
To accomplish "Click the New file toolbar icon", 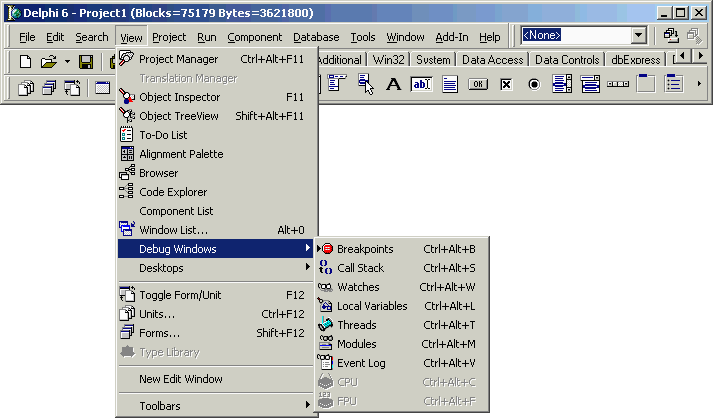I will click(x=25, y=61).
